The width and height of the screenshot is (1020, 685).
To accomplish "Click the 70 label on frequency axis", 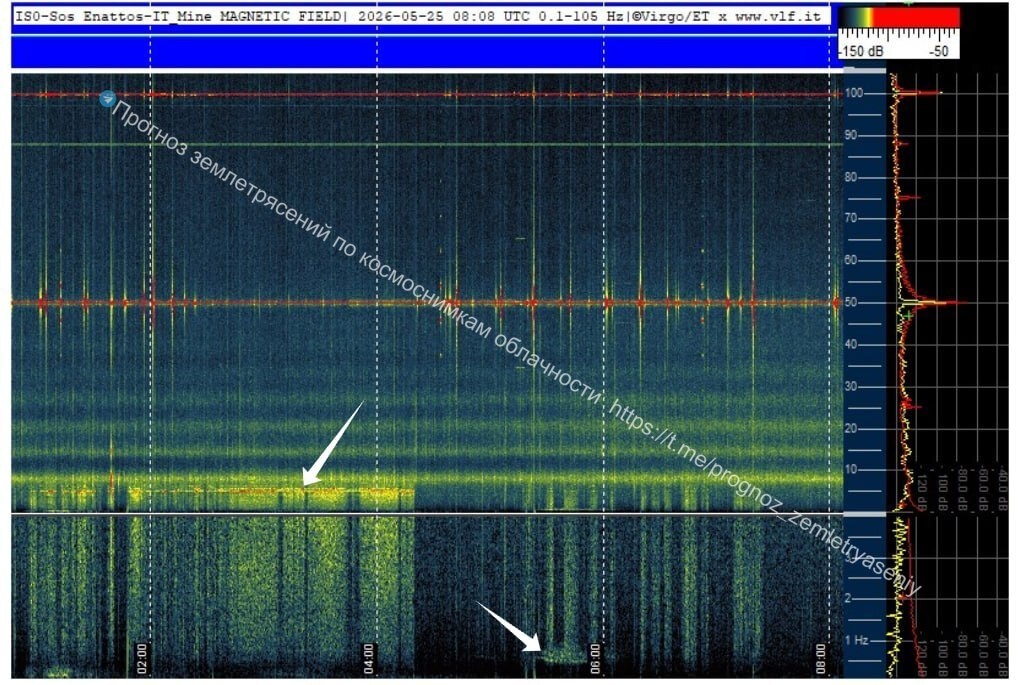I will pyautogui.click(x=851, y=219).
